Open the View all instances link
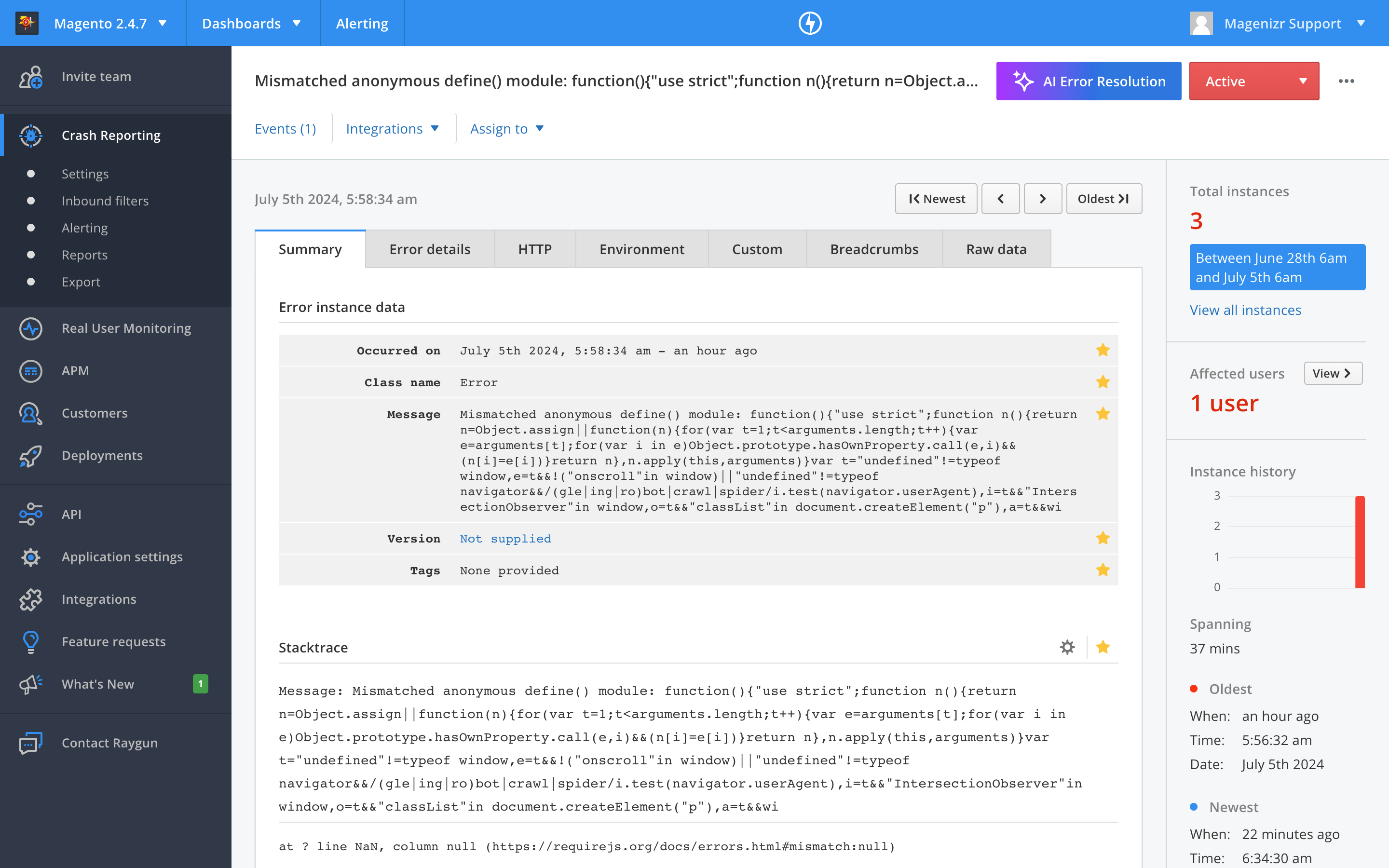The image size is (1389, 868). click(x=1245, y=310)
